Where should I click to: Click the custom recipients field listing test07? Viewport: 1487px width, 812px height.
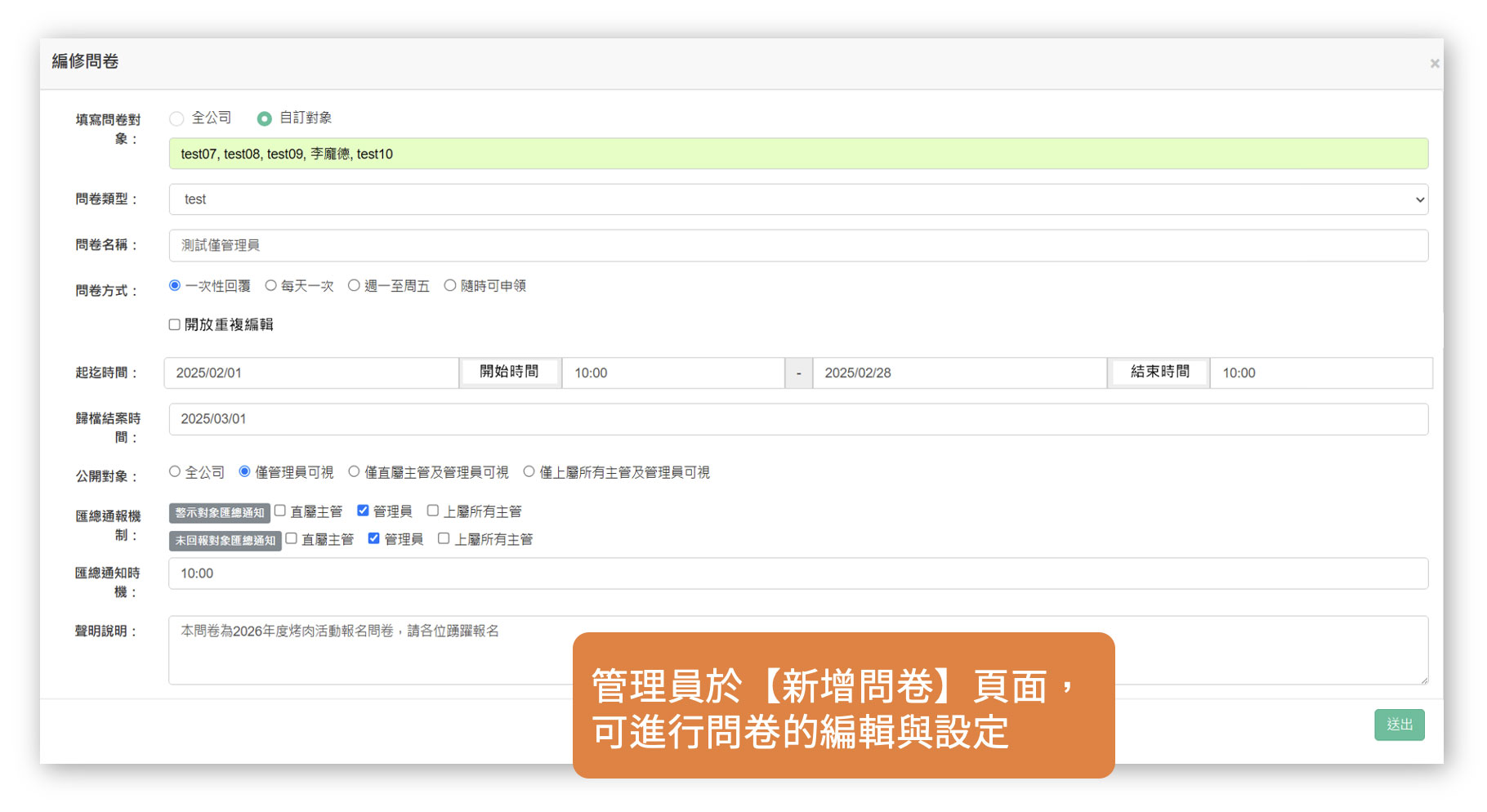tap(797, 154)
